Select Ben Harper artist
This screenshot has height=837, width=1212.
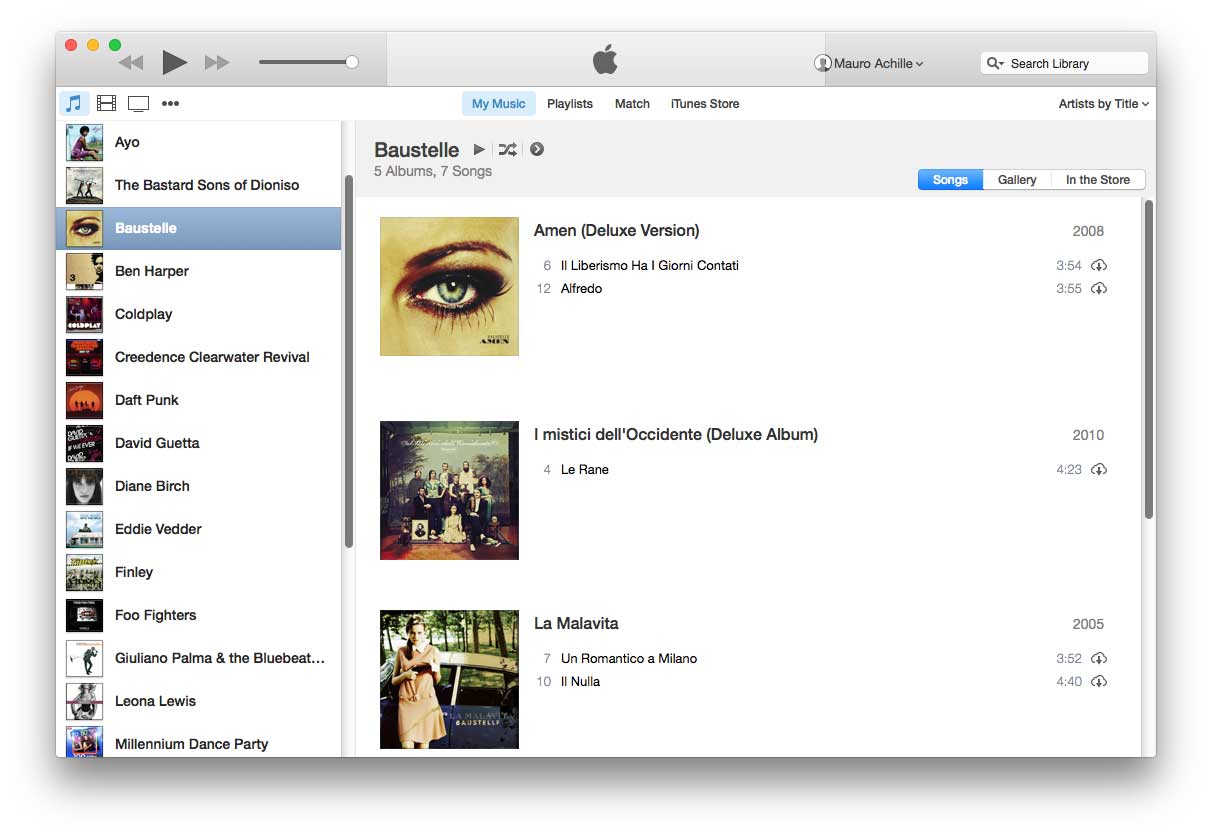[x=198, y=271]
